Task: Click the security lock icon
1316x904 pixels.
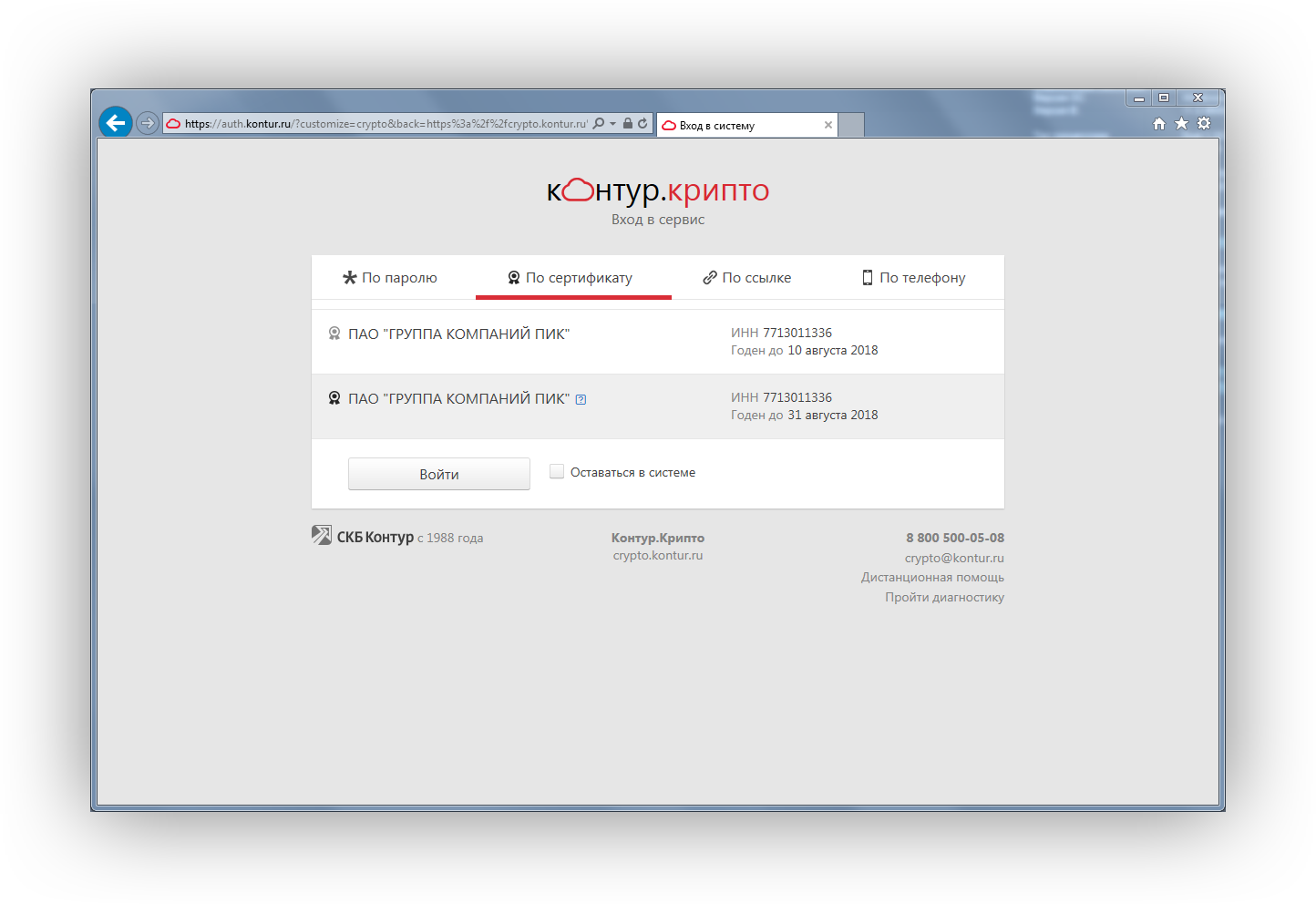Action: tap(628, 123)
